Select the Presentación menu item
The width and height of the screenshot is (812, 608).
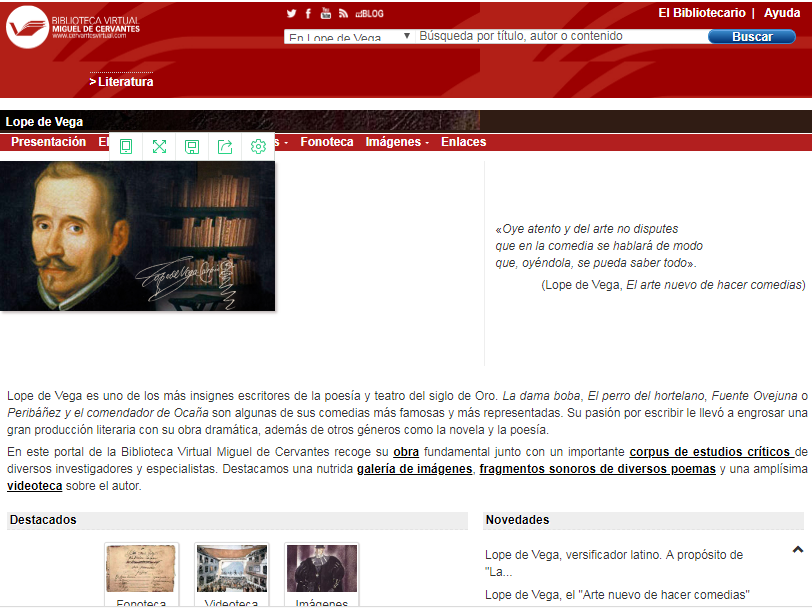pyautogui.click(x=49, y=142)
